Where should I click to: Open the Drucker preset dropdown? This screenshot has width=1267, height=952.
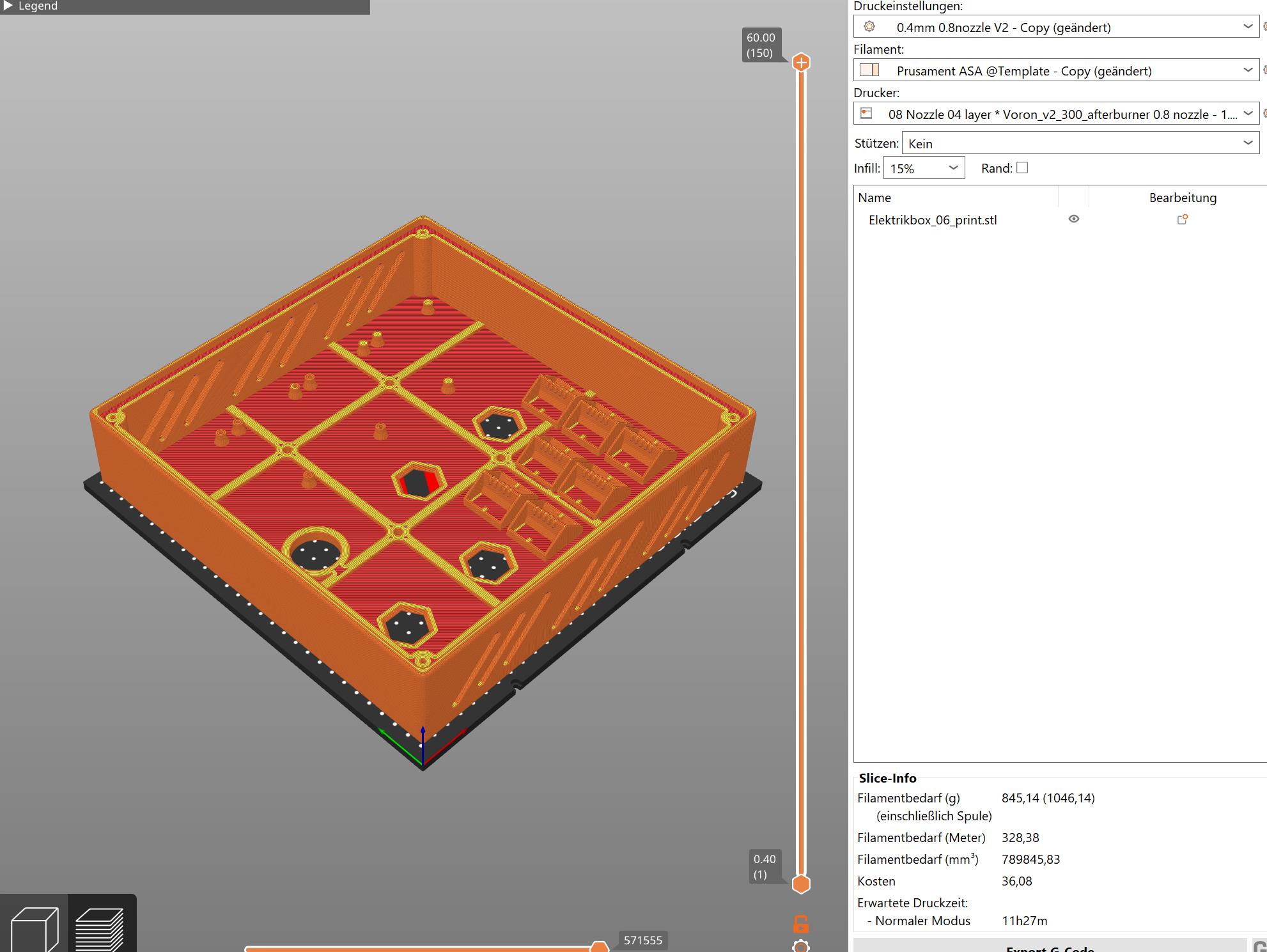point(1056,114)
